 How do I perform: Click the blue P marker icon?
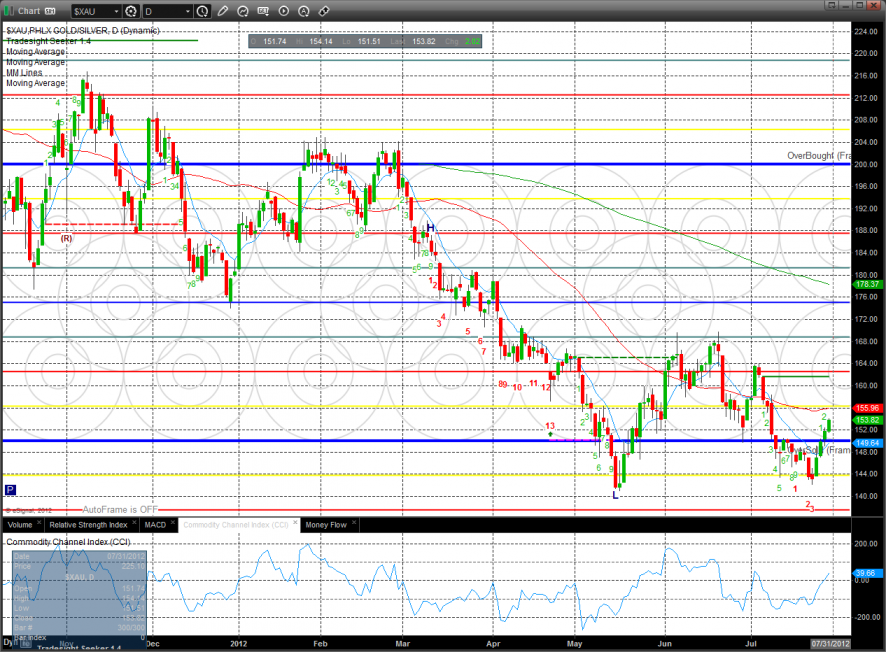[10, 490]
